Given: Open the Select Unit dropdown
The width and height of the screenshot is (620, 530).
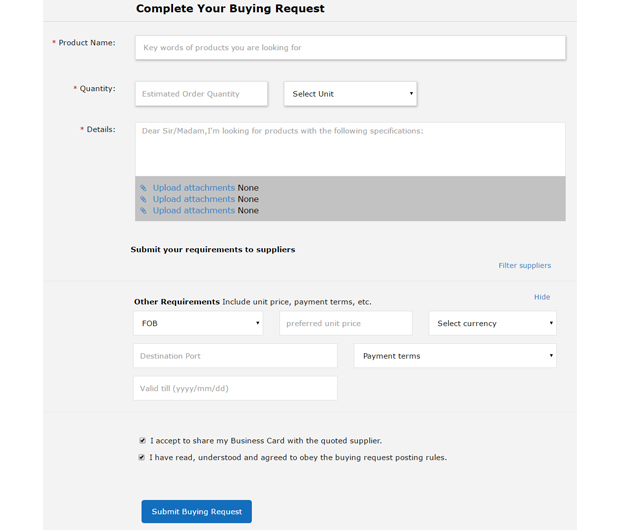Looking at the screenshot, I should point(350,94).
